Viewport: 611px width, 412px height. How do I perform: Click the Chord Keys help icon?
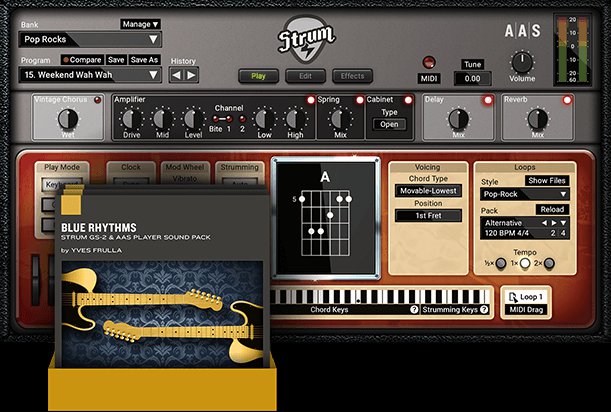pyautogui.click(x=414, y=309)
